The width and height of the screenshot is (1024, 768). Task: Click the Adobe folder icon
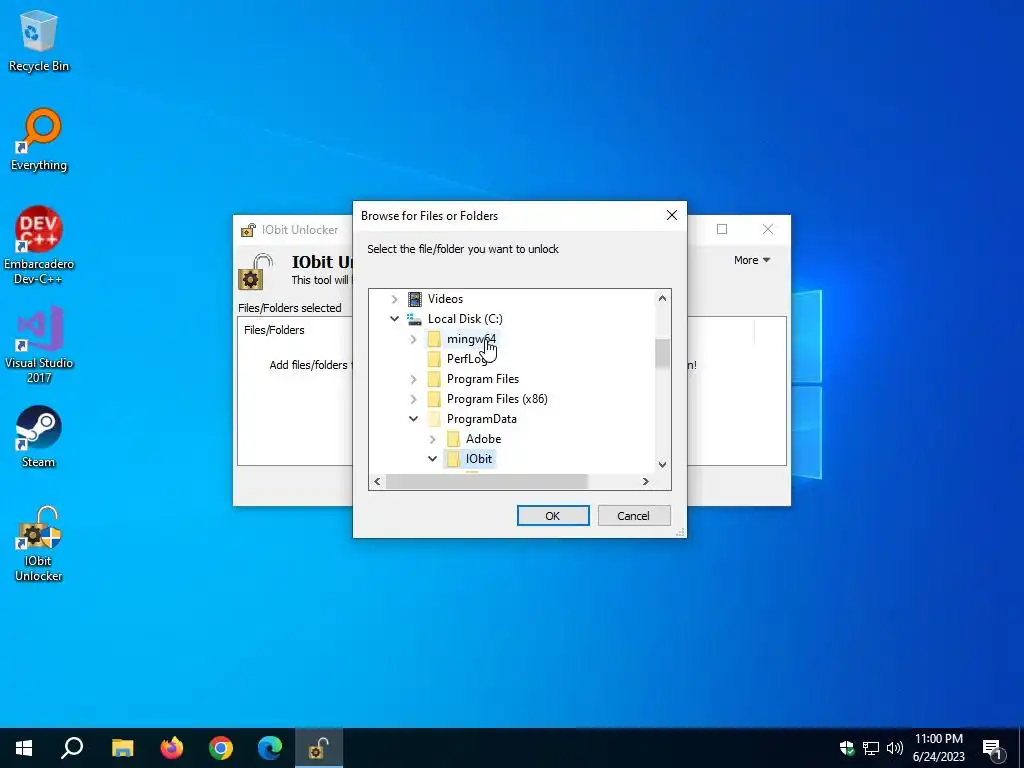pos(453,439)
